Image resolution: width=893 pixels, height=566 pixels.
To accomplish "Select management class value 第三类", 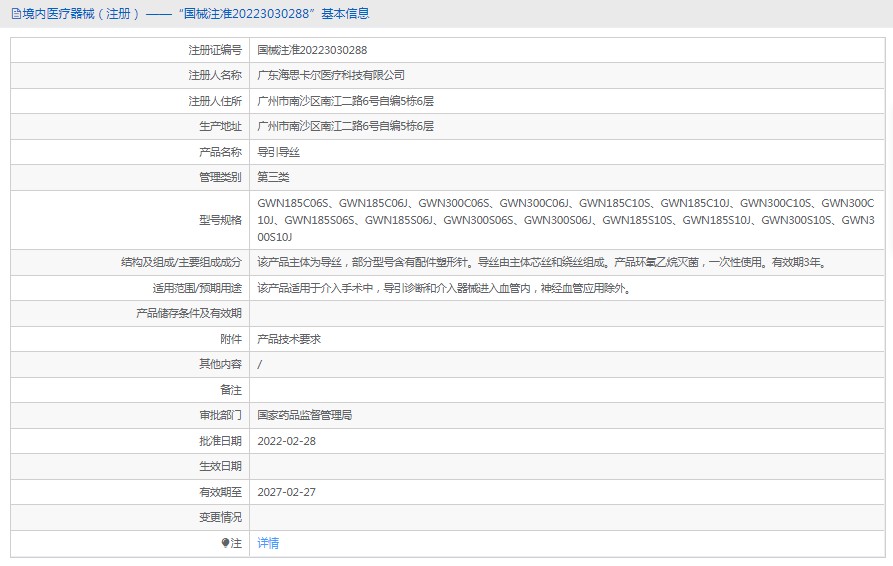I will pos(273,177).
